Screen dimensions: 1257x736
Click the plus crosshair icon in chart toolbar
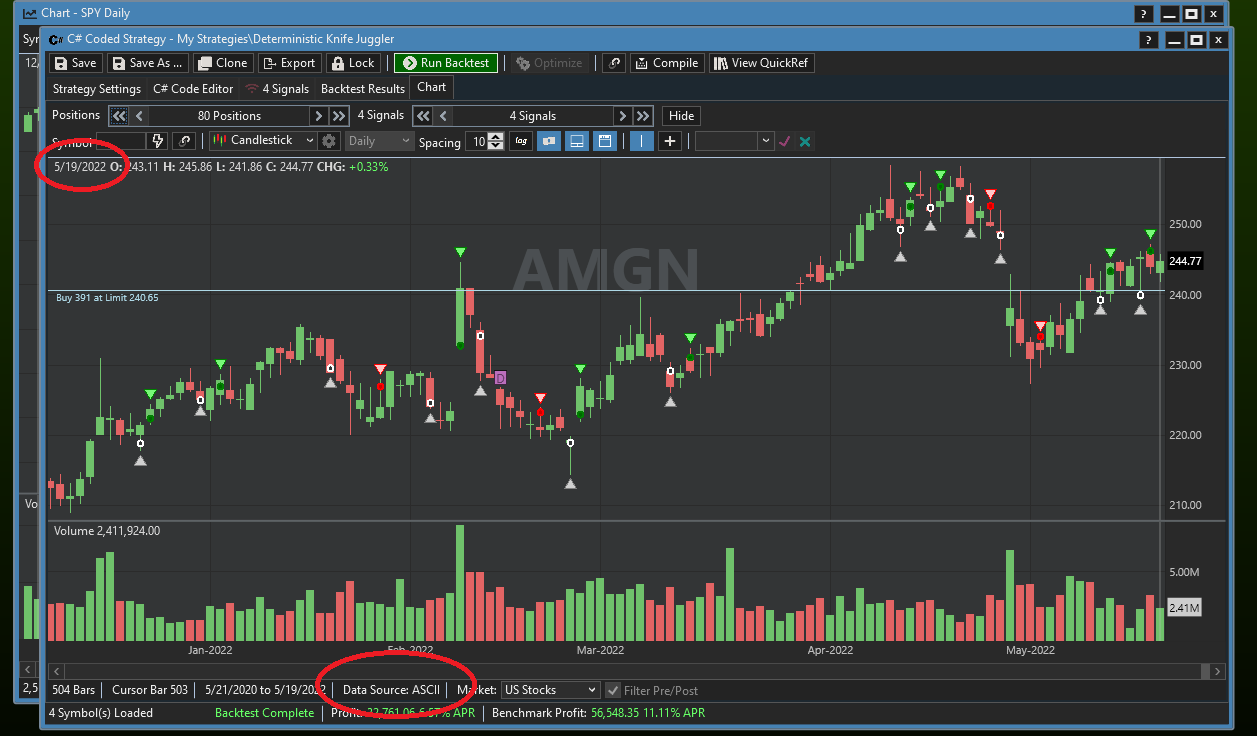(670, 141)
